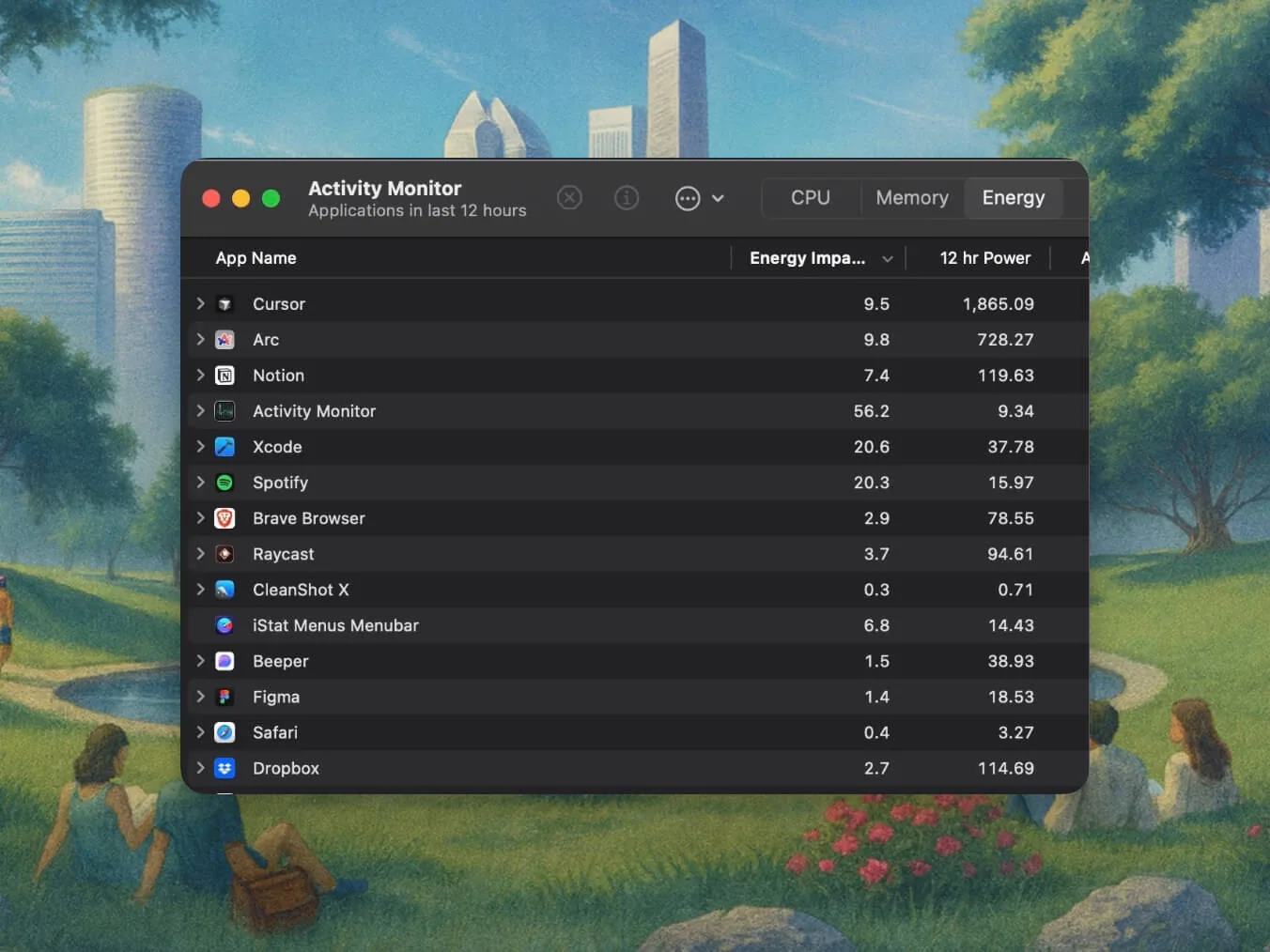The height and width of the screenshot is (952, 1270).
Task: Sort by App Name column header
Action: [256, 258]
